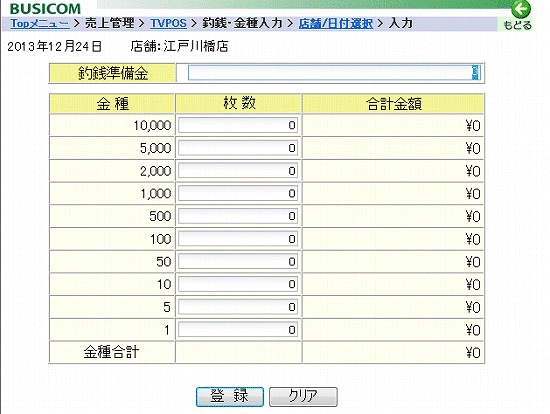Viewport: 550px width, 414px height.
Task: Click the 合計金額 column header
Action: point(393,104)
